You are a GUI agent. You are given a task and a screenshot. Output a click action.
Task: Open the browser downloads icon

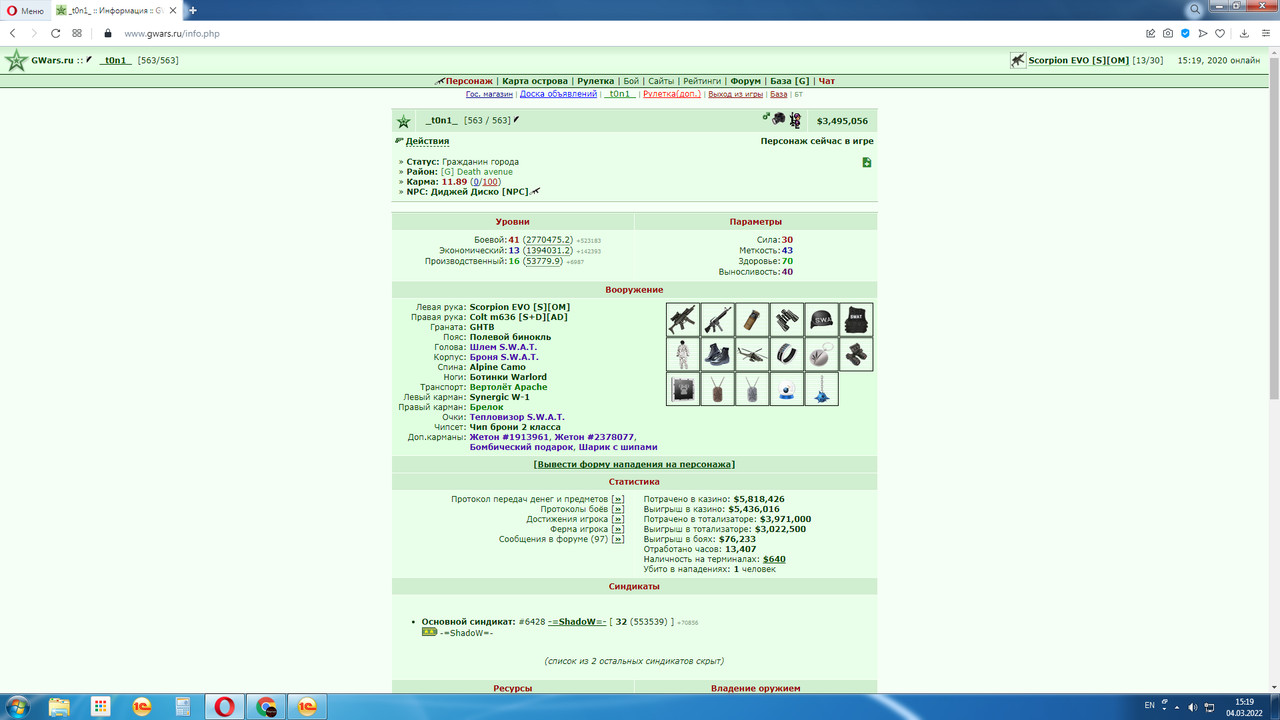[1244, 33]
